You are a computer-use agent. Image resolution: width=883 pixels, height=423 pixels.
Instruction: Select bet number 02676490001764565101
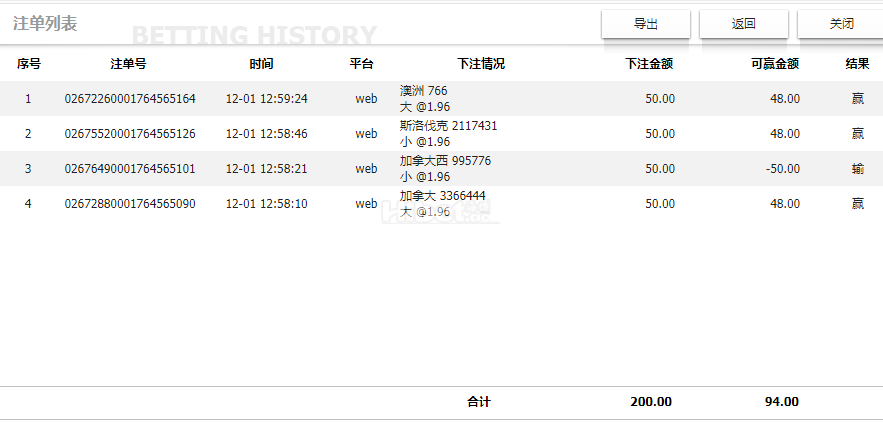click(x=130, y=169)
